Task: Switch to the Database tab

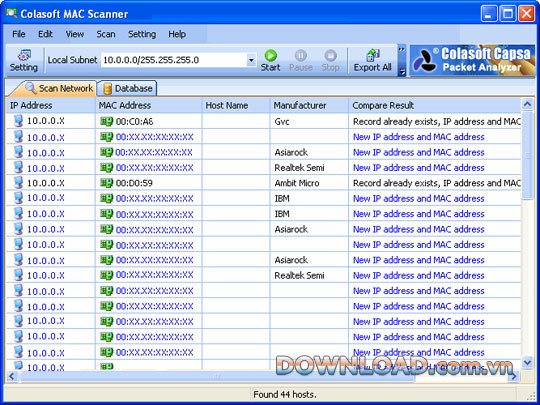Action: pos(127,89)
